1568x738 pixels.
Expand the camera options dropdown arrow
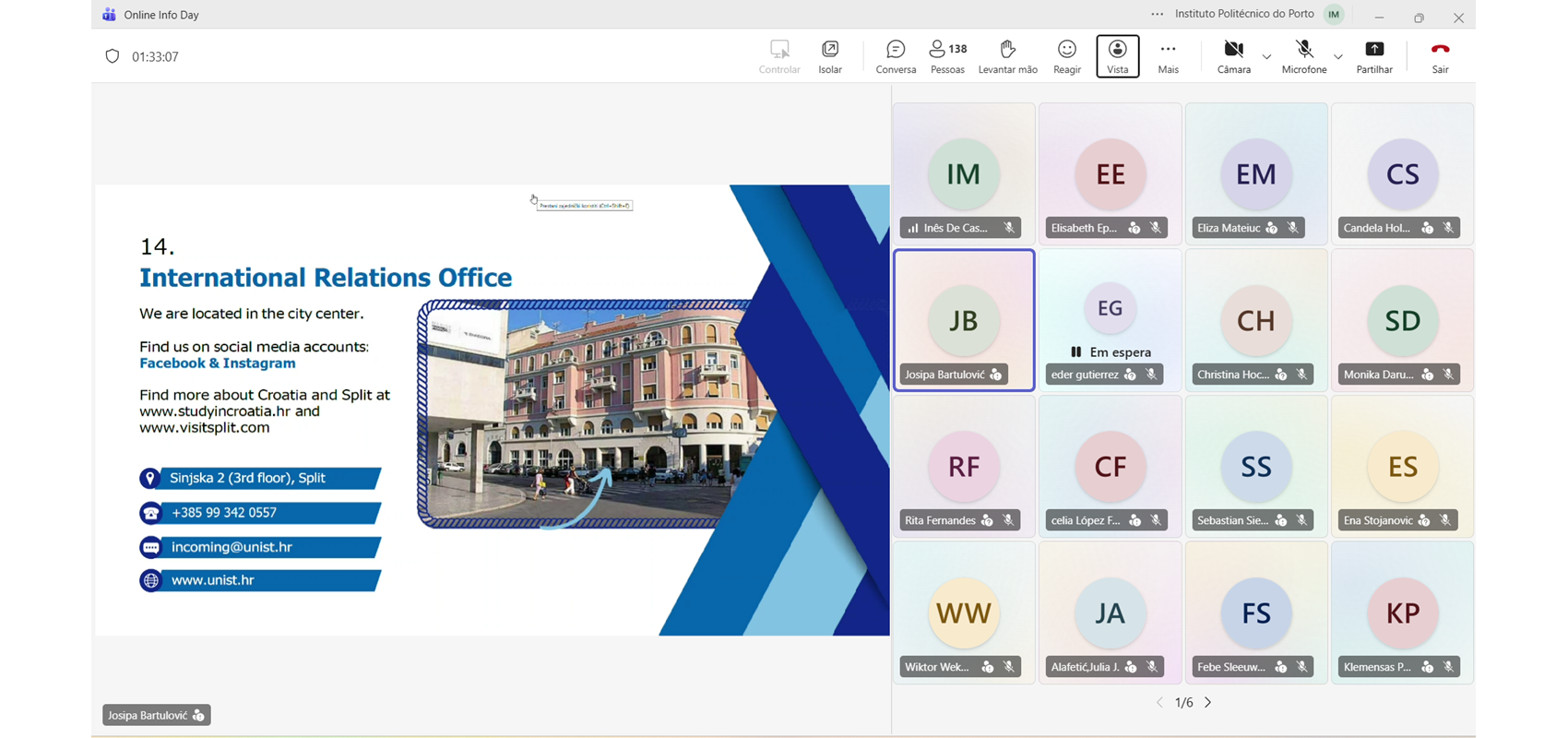tap(1266, 57)
